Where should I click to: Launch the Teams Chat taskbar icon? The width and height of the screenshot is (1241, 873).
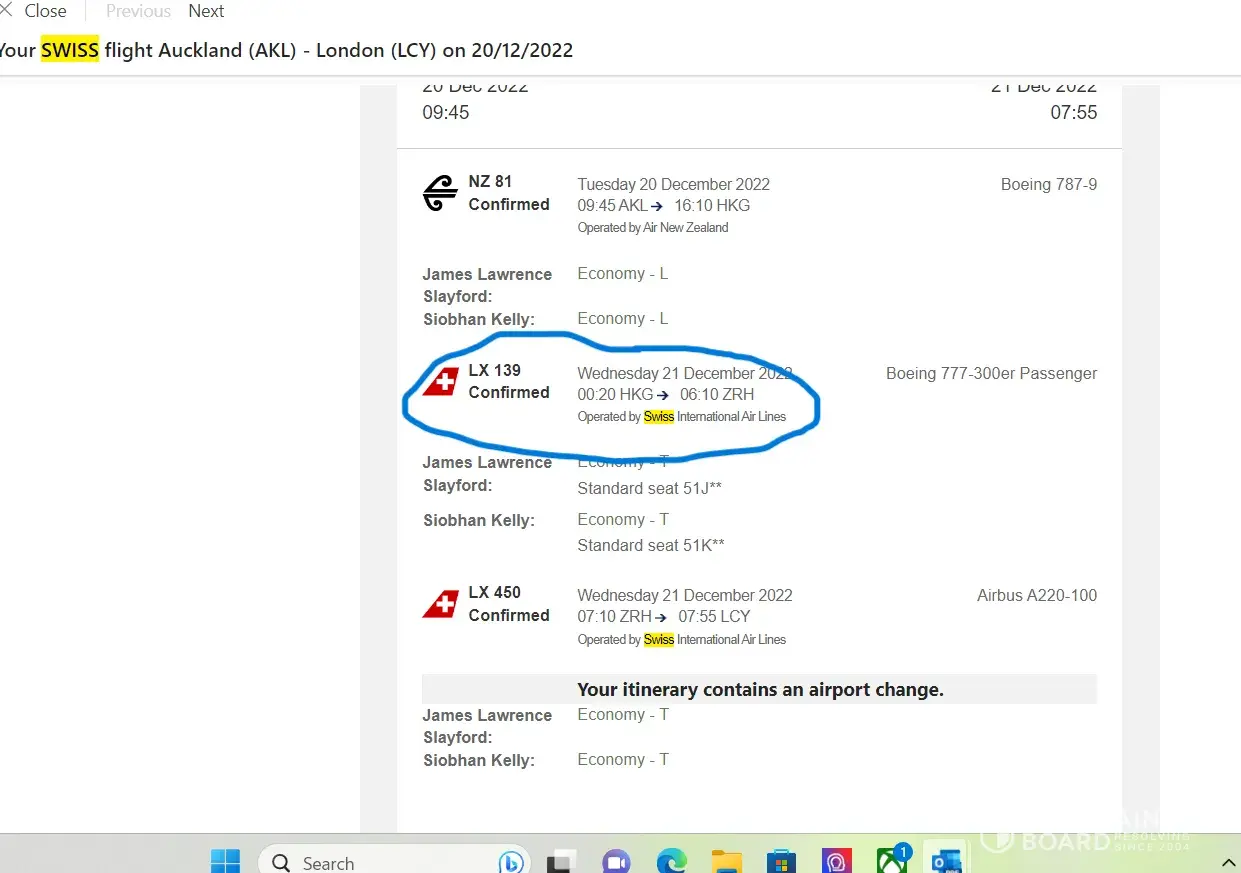(x=616, y=862)
